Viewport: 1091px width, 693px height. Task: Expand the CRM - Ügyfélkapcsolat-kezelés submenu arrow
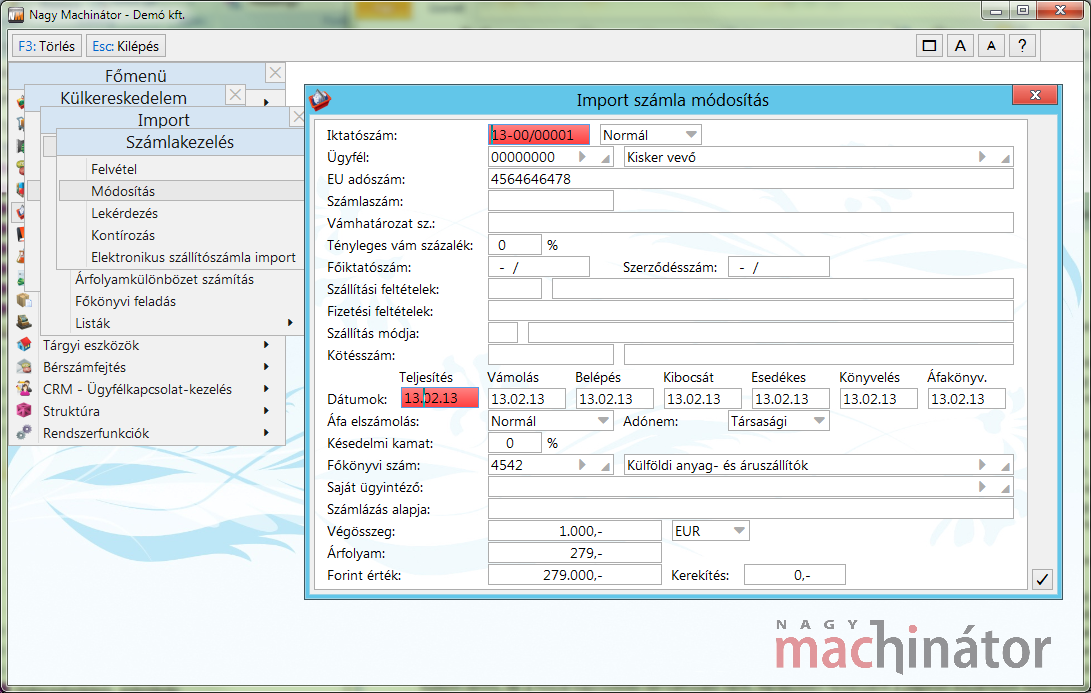point(266,389)
